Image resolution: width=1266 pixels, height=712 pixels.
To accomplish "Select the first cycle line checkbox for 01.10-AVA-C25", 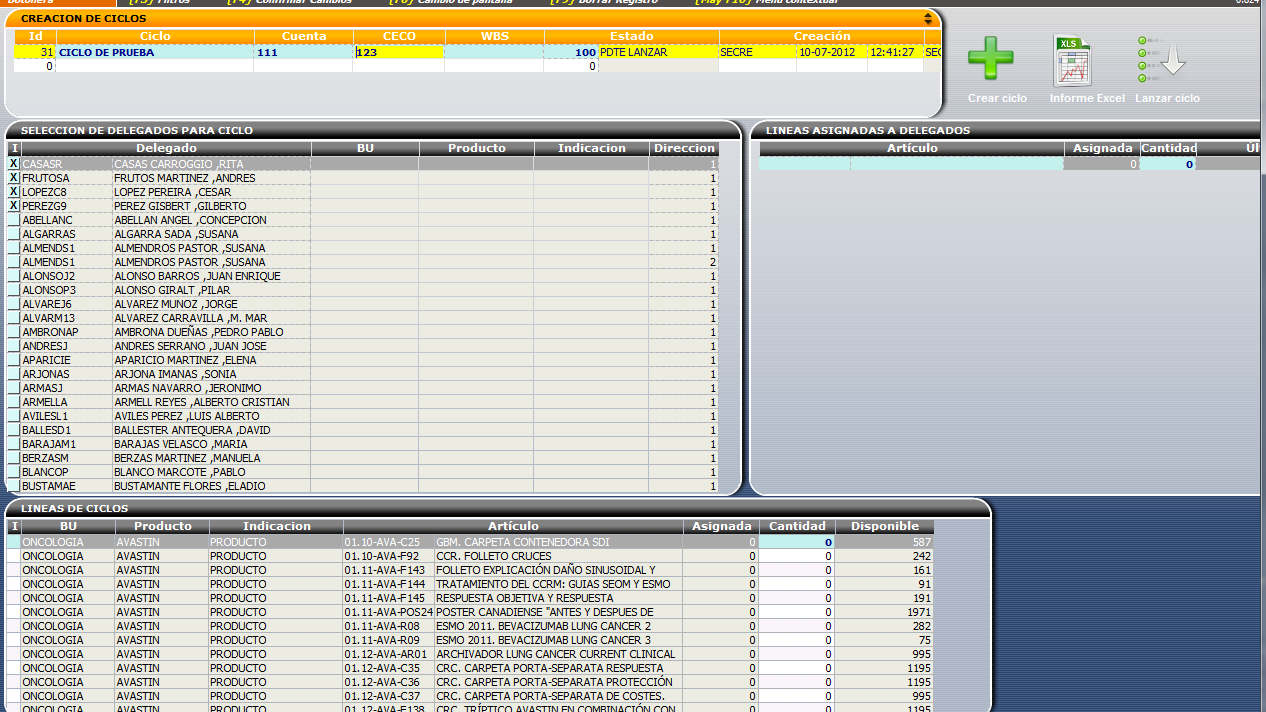I will coord(14,542).
